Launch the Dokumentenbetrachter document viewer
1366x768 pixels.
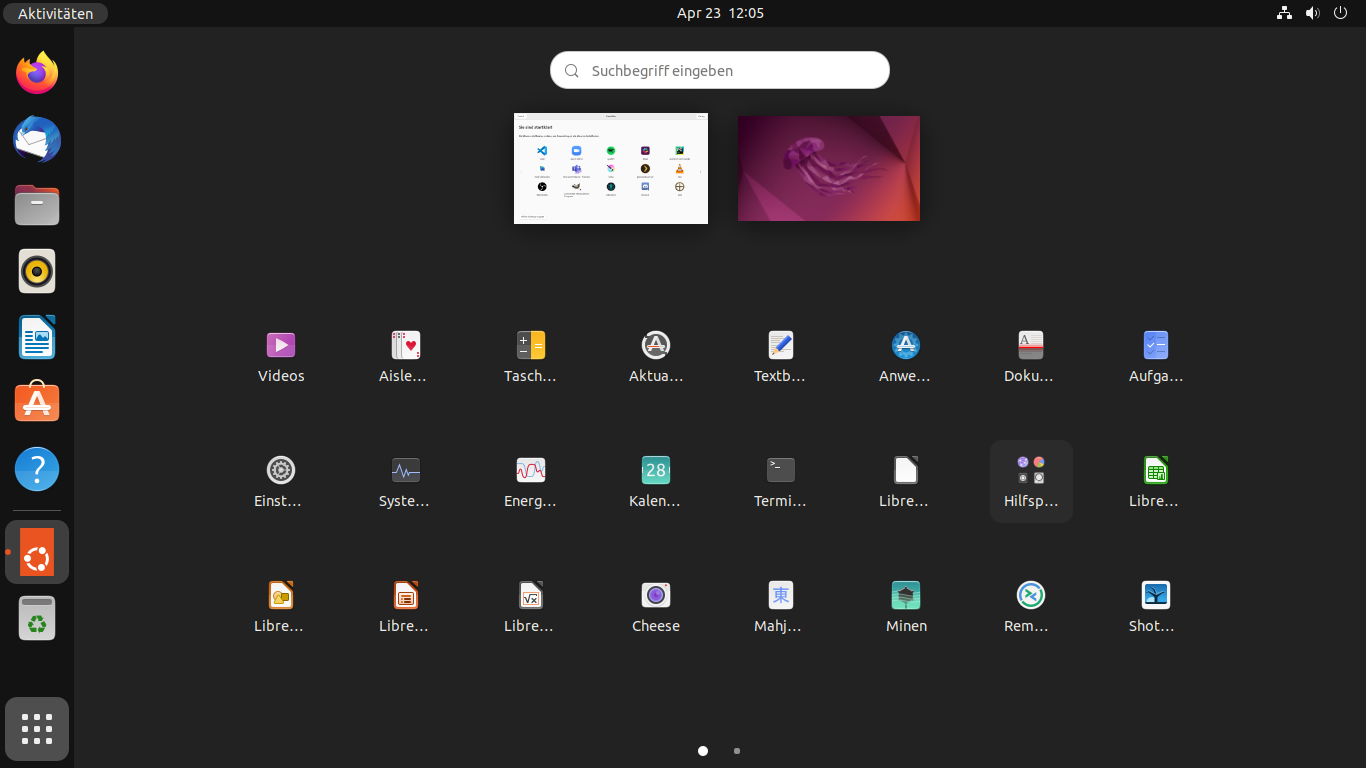pos(1031,356)
